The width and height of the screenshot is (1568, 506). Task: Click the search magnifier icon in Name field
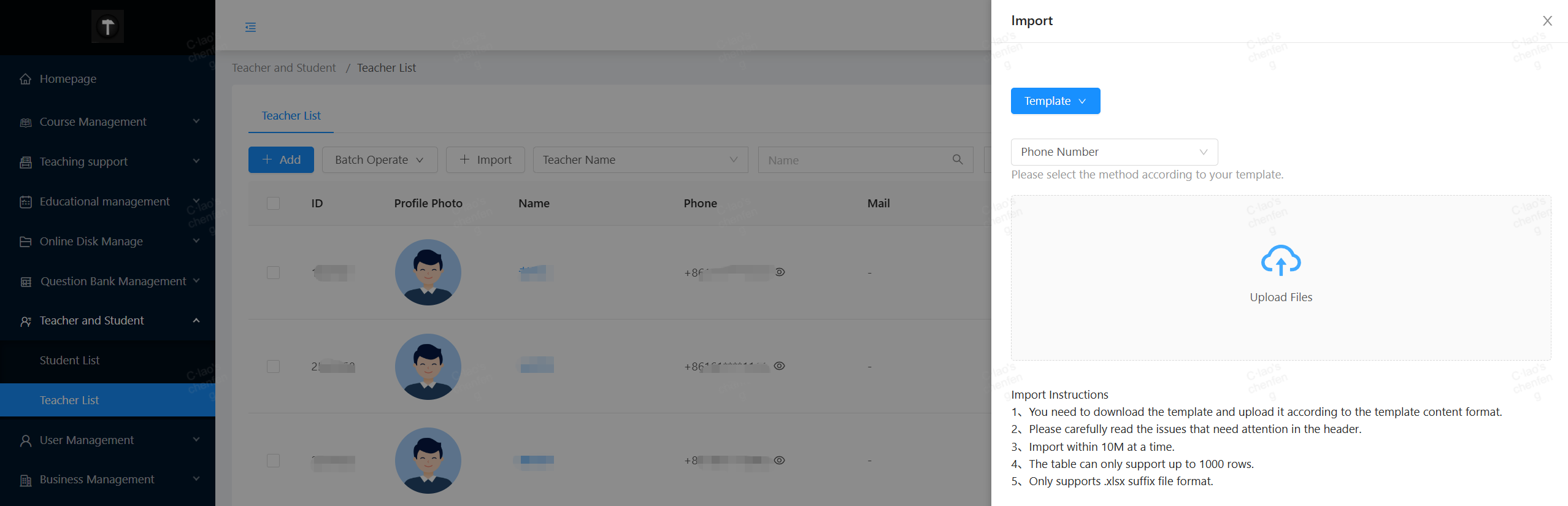coord(957,159)
